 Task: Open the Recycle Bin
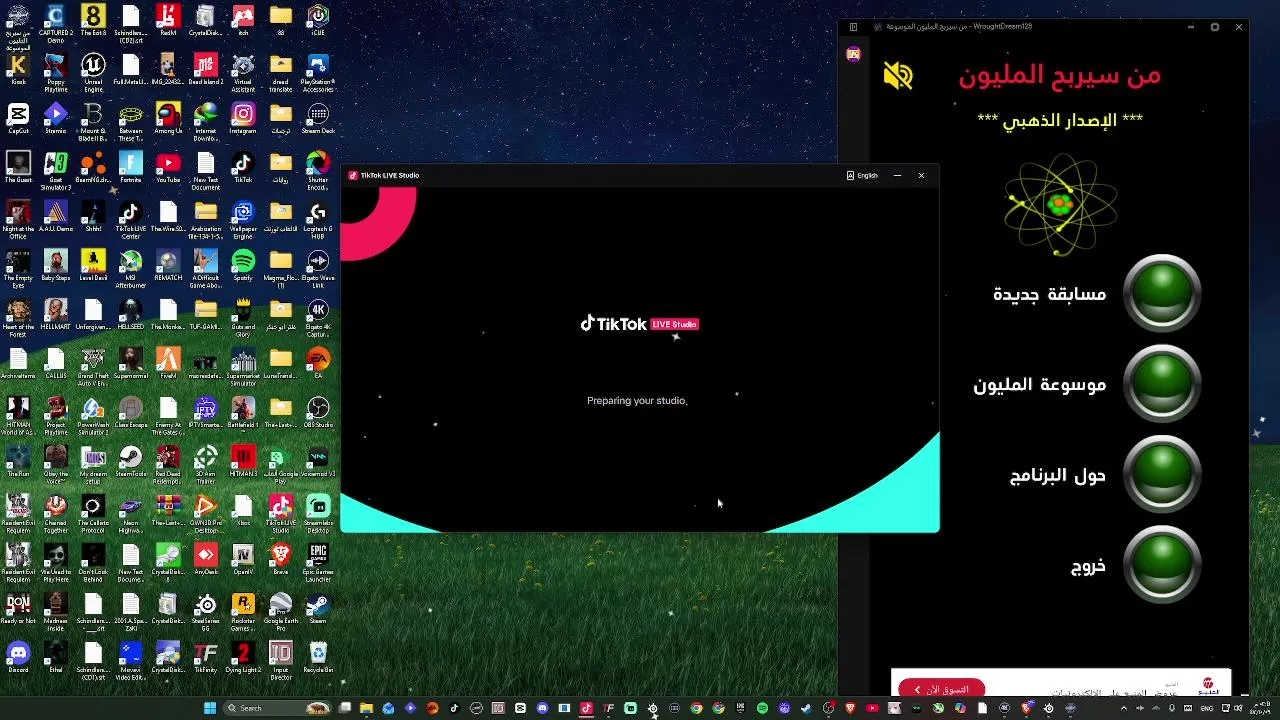point(318,656)
